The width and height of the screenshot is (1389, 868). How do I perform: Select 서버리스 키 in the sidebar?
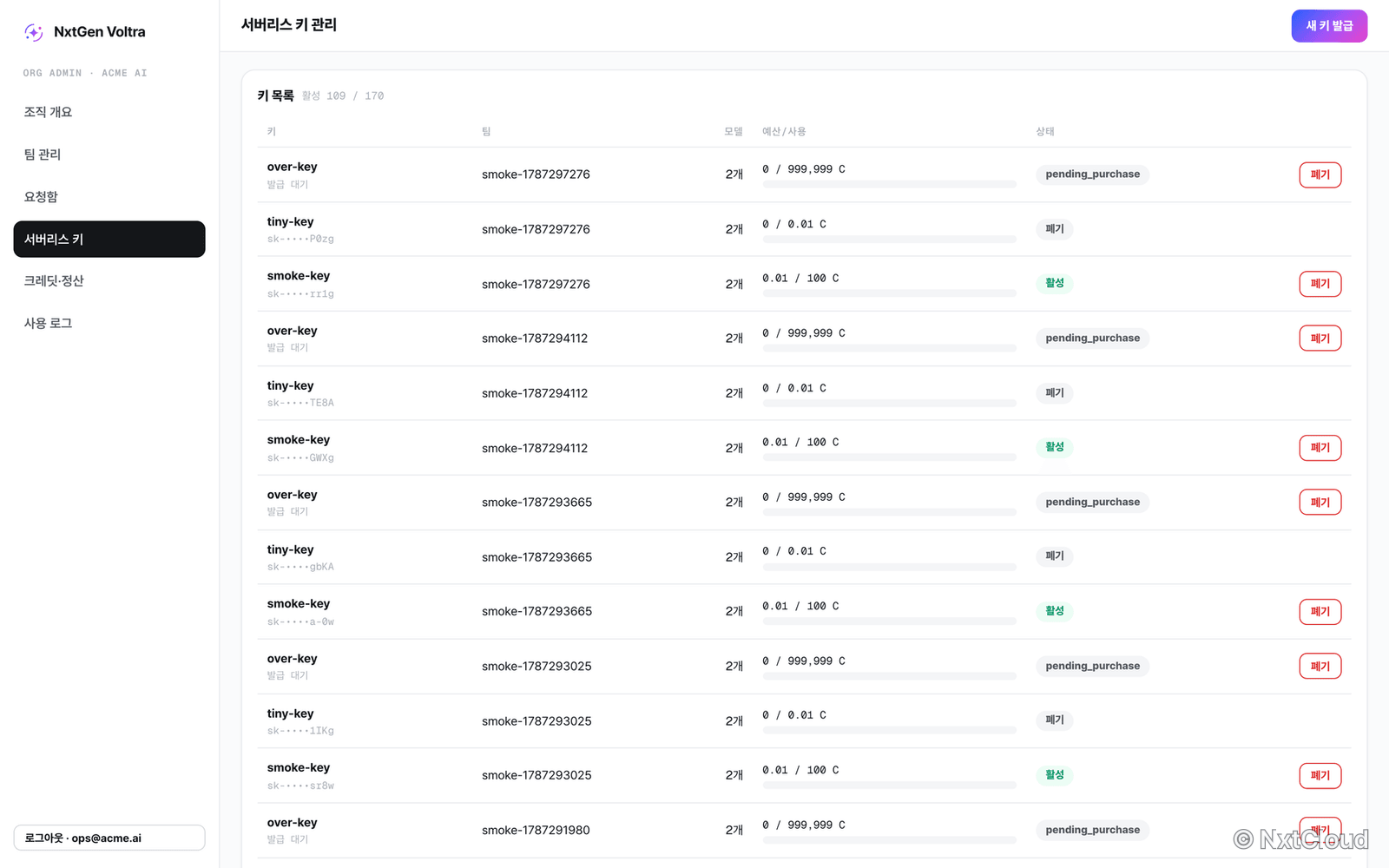(x=109, y=239)
